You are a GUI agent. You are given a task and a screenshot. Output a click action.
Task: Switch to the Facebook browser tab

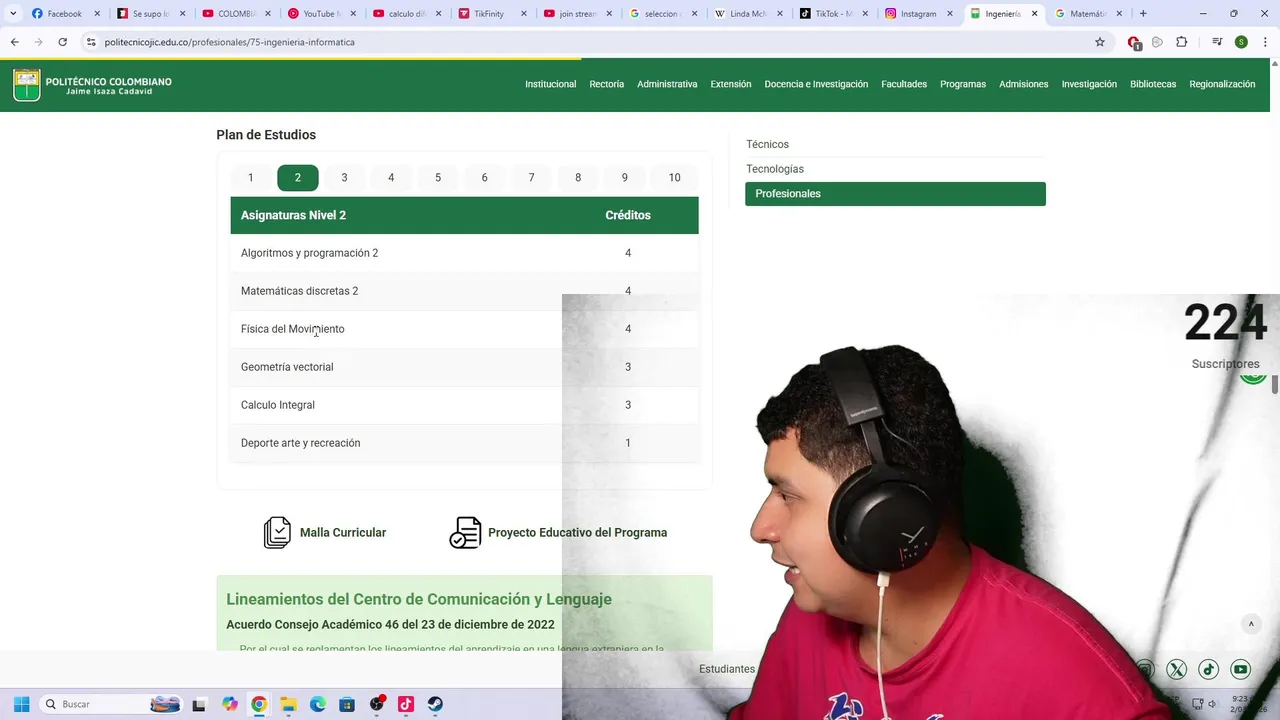pos(64,14)
